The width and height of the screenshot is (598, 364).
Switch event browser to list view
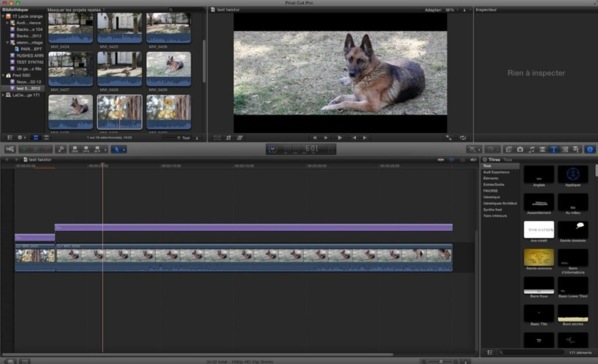pos(46,137)
